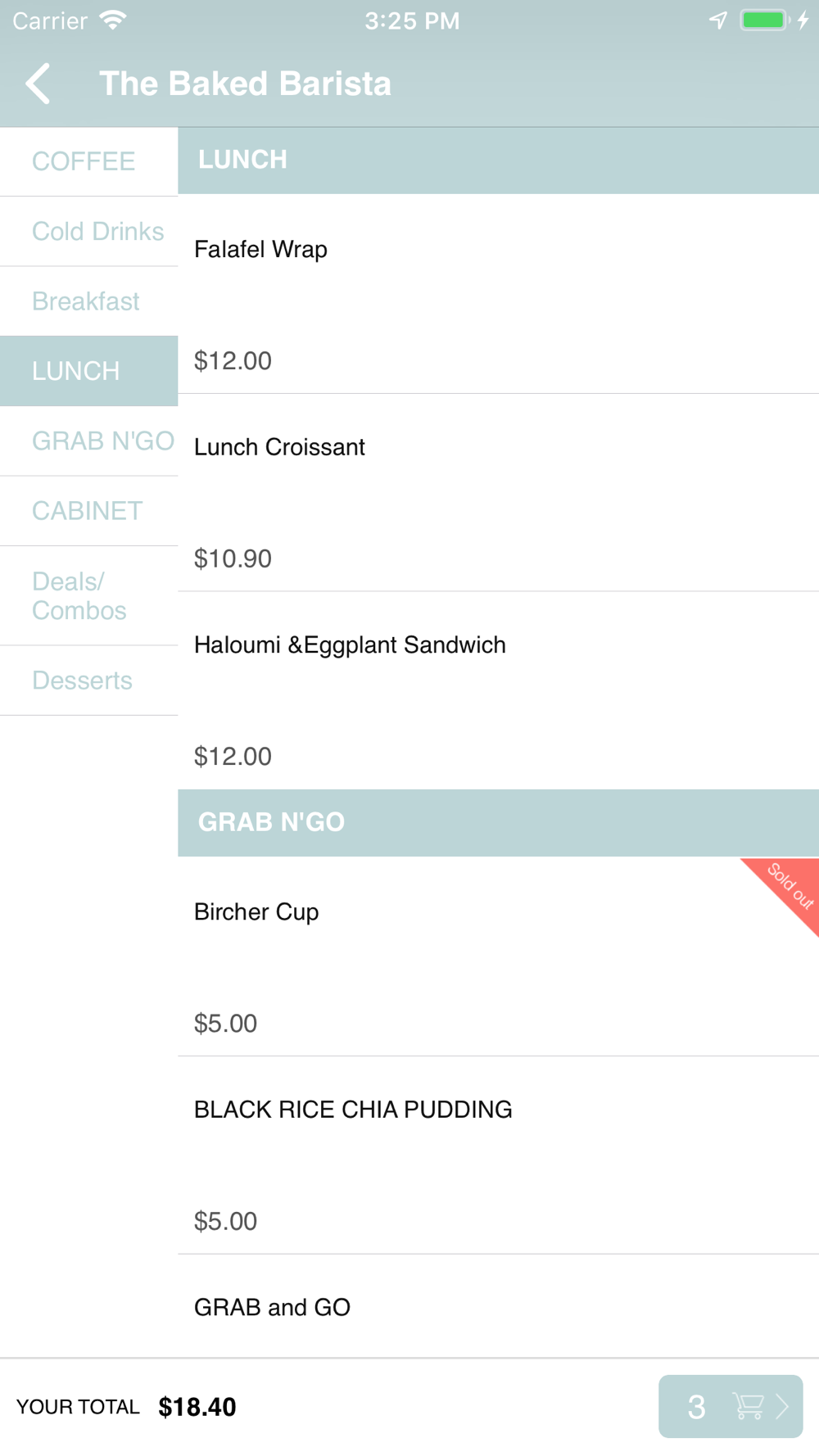Tap the Wi-Fi signal icon
Screen dimensions: 819x1456
(113, 20)
